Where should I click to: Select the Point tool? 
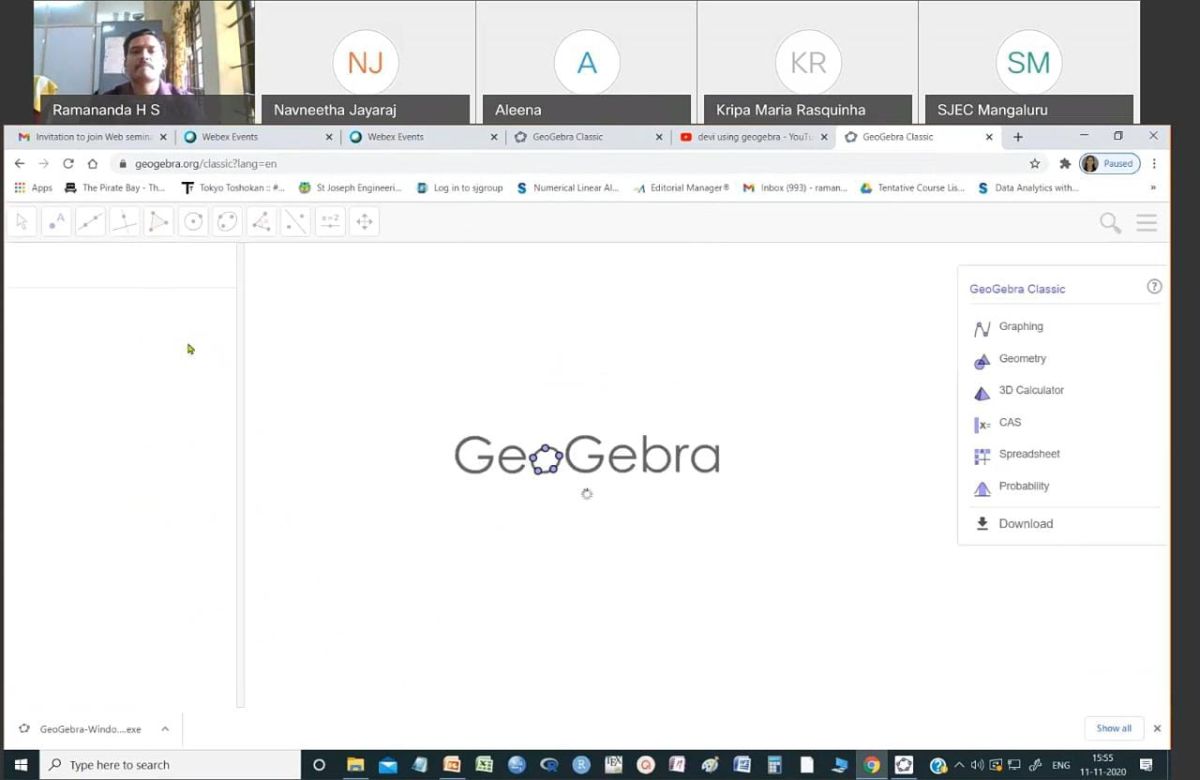[x=56, y=222]
